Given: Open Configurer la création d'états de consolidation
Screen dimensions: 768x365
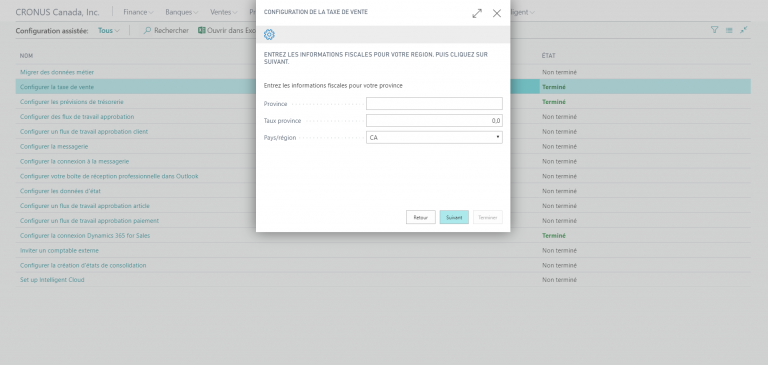Looking at the screenshot, I should point(83,265).
